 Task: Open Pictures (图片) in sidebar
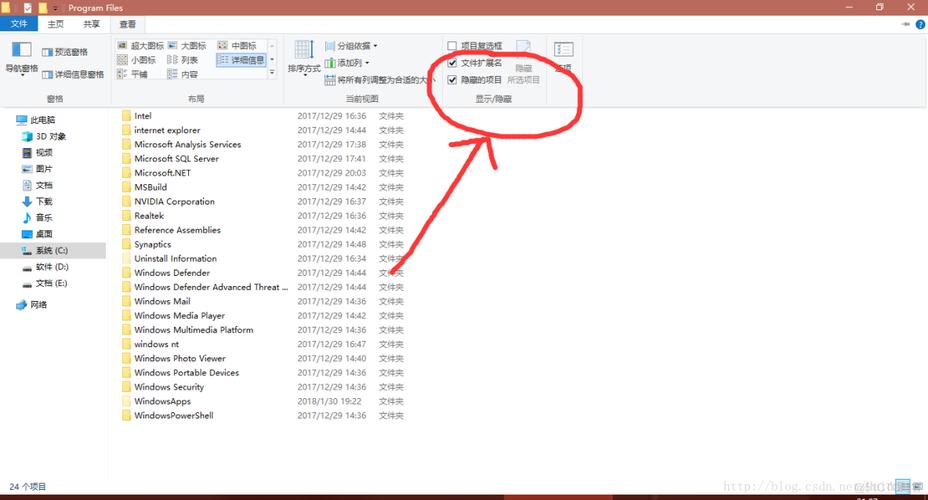point(37,169)
